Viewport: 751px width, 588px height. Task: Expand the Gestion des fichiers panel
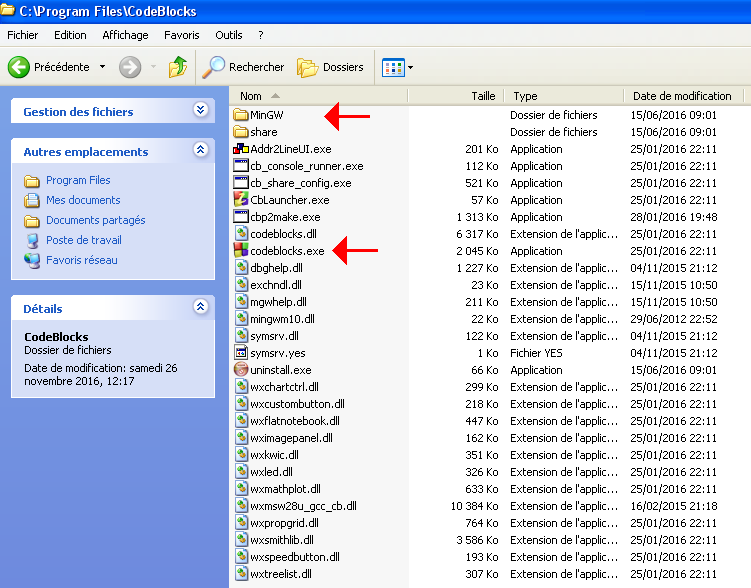[x=200, y=110]
